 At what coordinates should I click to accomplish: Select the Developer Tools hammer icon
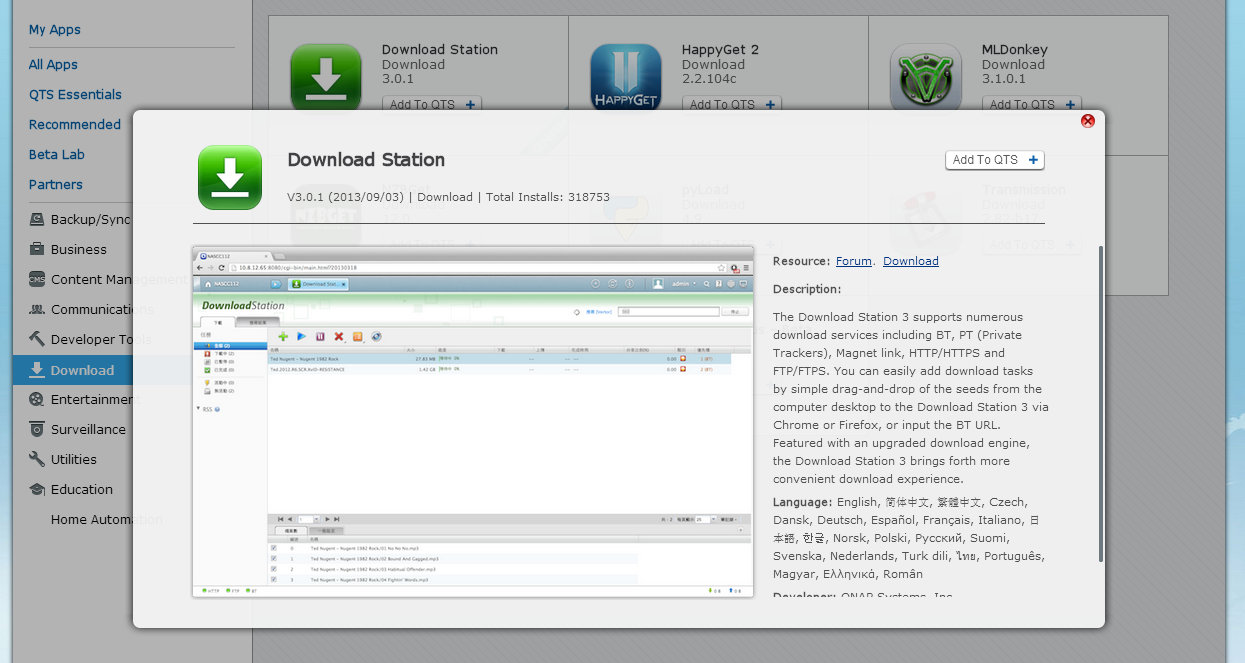[x=37, y=340]
